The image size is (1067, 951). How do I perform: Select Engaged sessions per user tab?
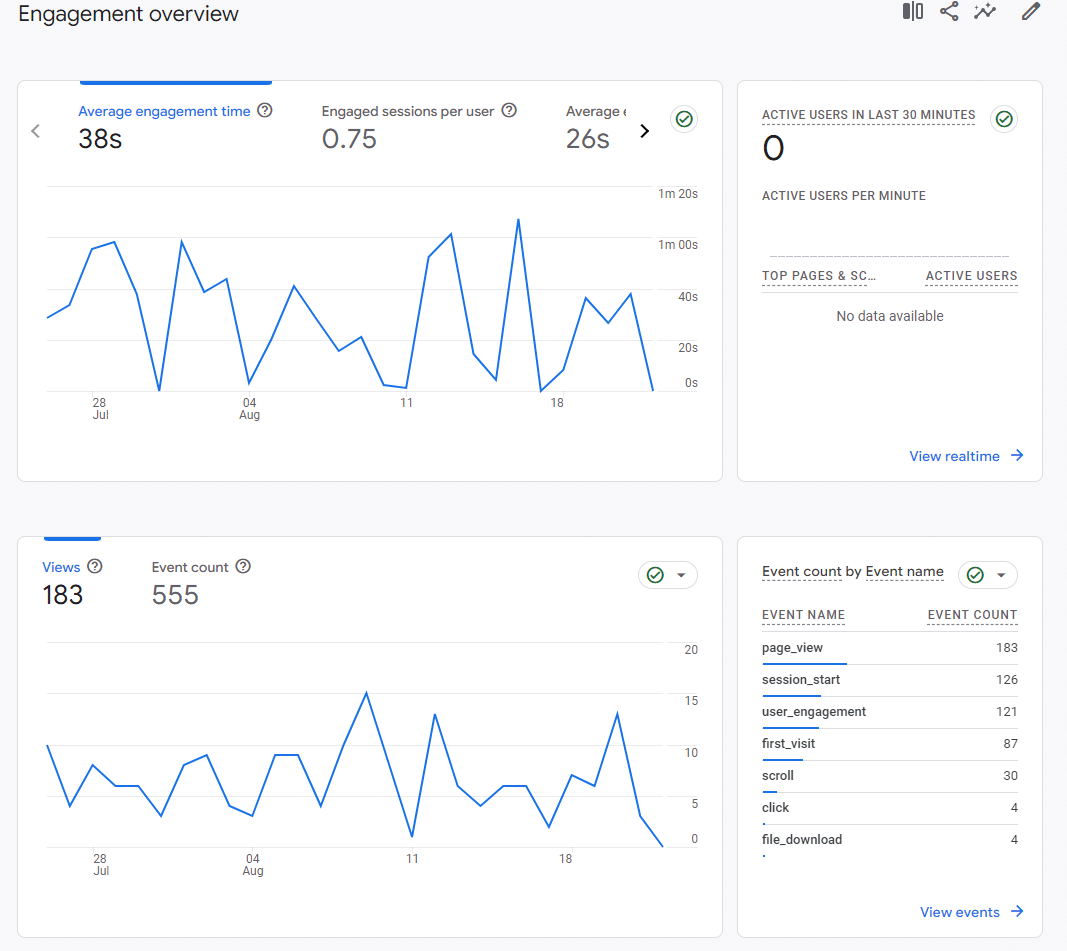[x=419, y=126]
